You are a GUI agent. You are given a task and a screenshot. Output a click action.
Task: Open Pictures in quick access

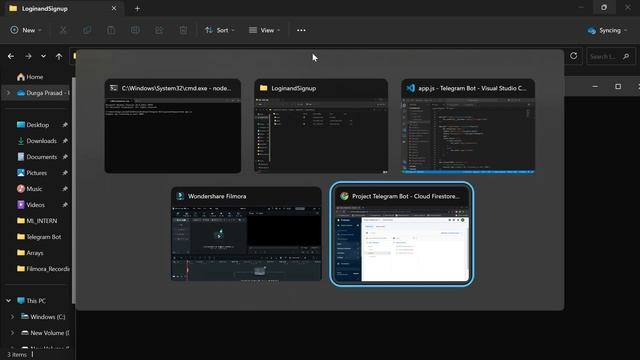tap(32, 173)
